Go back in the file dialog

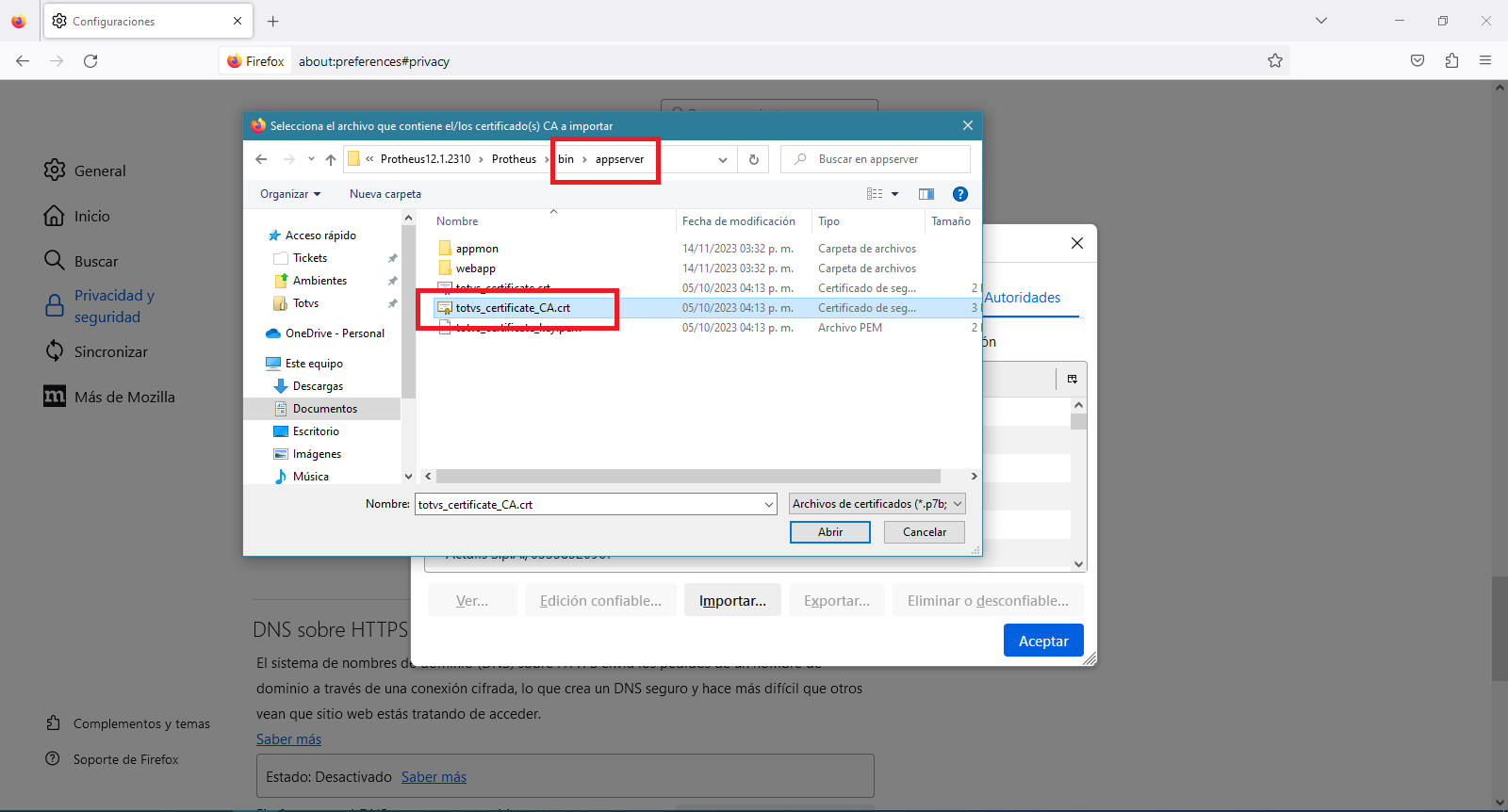pos(261,159)
